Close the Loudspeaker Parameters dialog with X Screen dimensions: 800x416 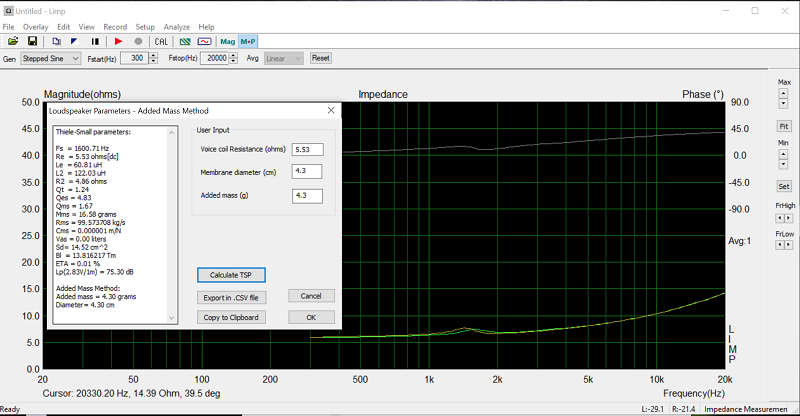(331, 110)
